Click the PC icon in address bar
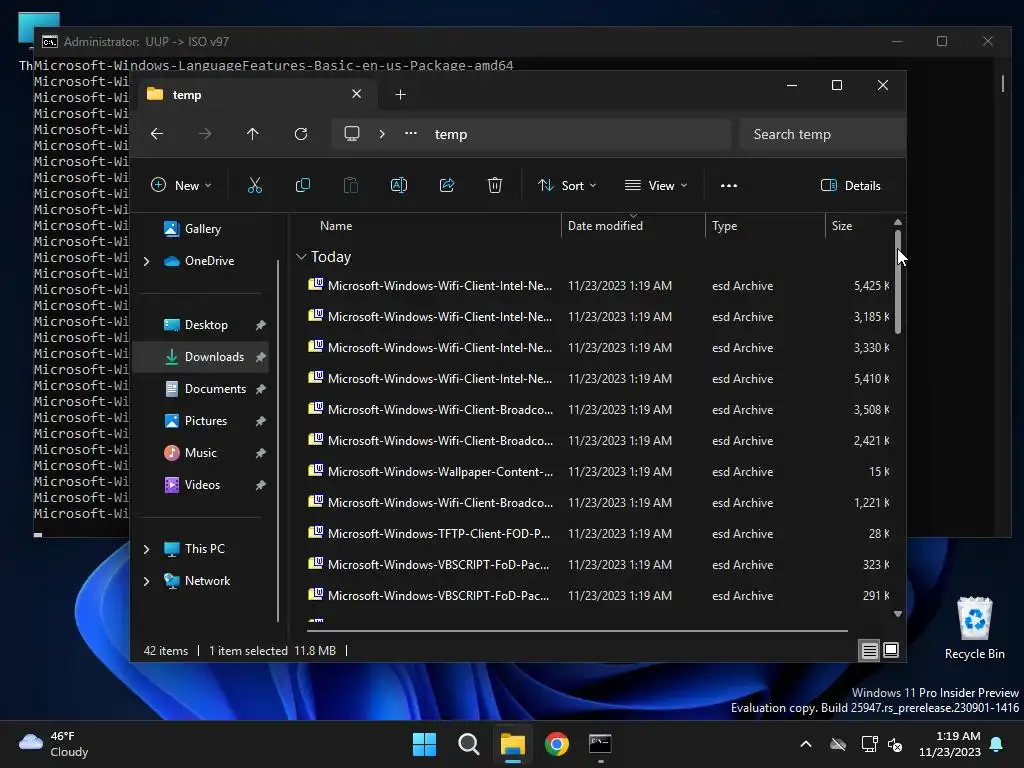The image size is (1024, 768). tap(352, 134)
